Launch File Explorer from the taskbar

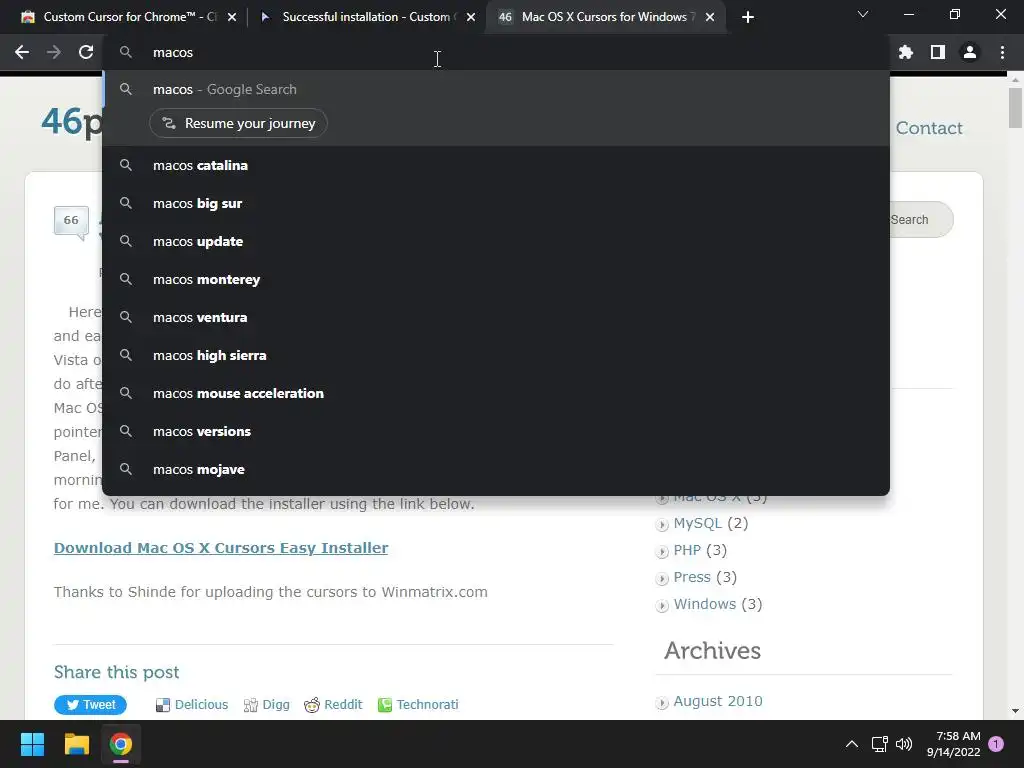[x=76, y=744]
